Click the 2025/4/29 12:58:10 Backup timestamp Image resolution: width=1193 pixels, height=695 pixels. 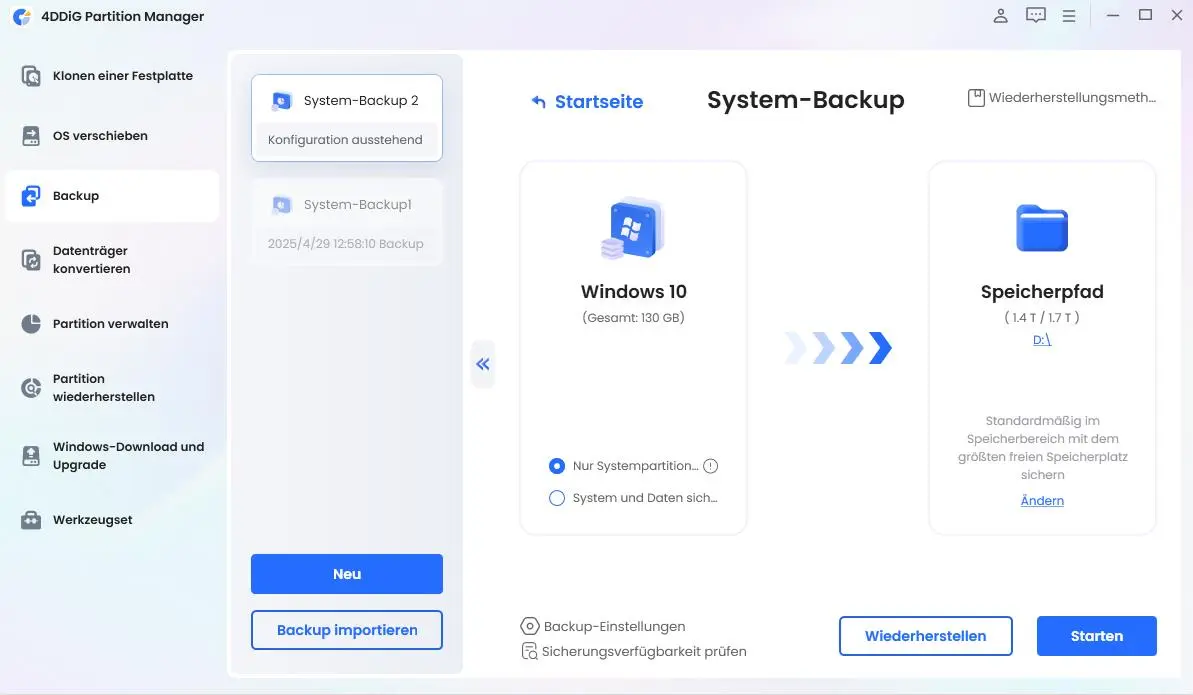pyautogui.click(x=345, y=244)
